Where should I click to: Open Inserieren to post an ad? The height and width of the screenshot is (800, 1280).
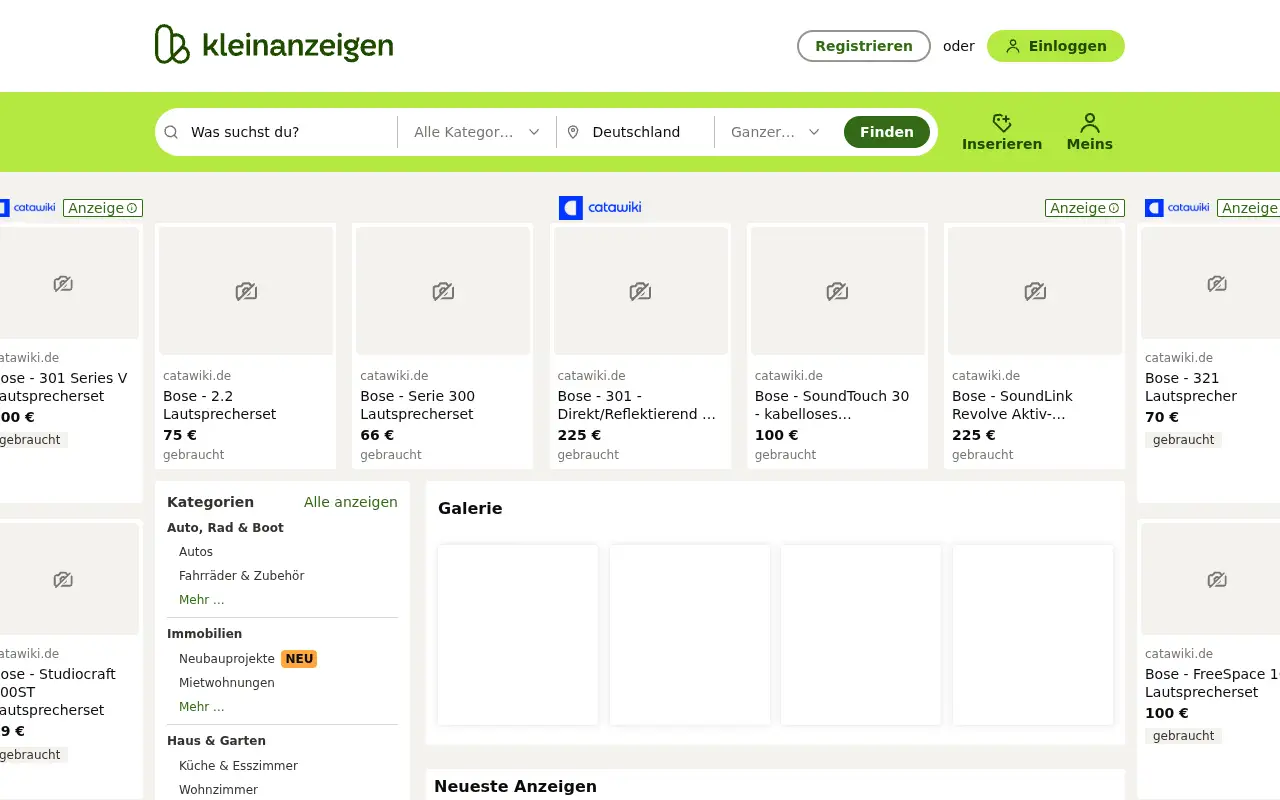click(x=1002, y=132)
